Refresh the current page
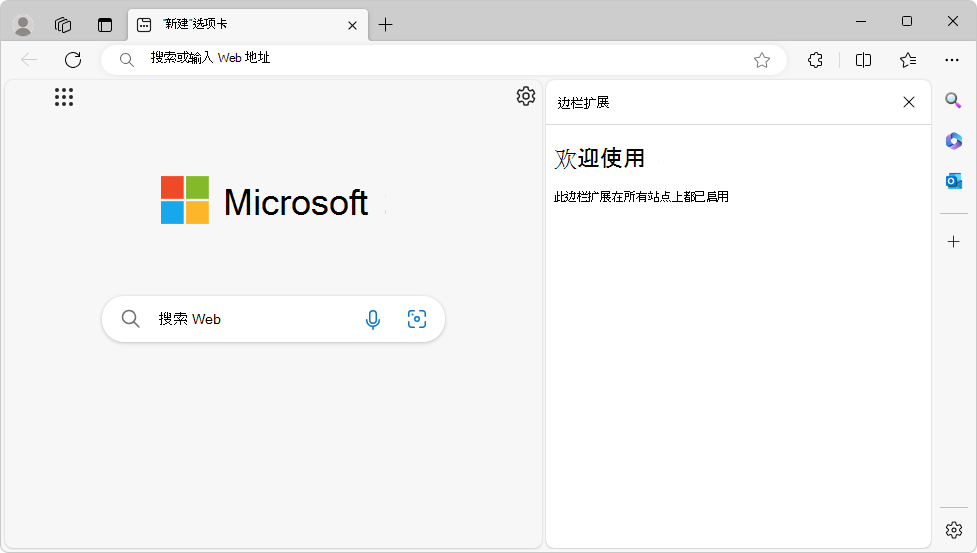 tap(73, 60)
